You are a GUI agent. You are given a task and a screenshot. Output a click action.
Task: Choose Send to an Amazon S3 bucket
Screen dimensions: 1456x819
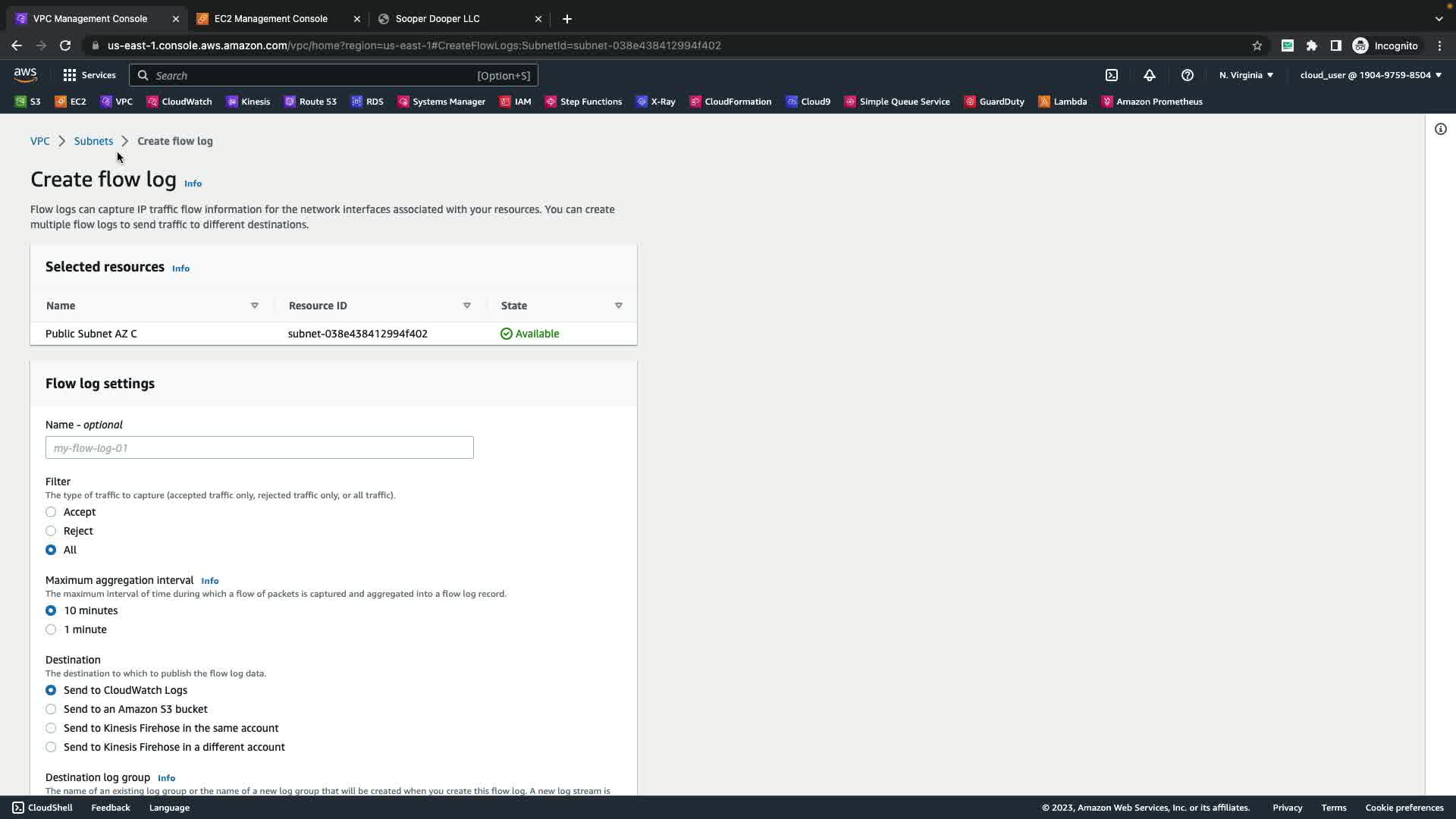point(51,709)
